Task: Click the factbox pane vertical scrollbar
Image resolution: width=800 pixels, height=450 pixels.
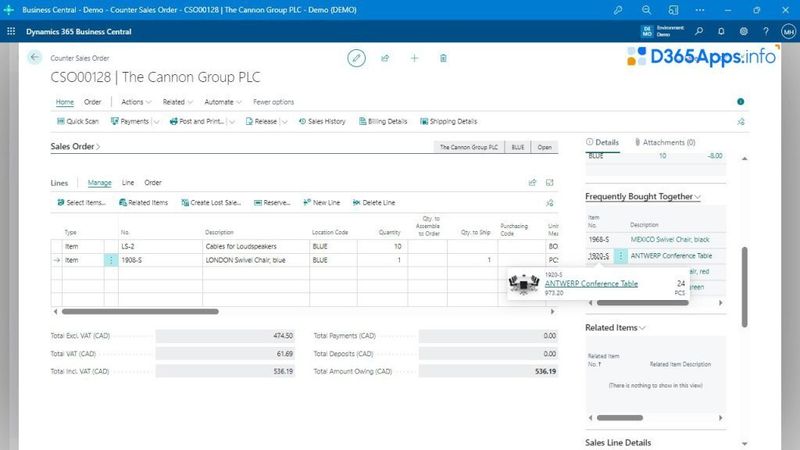Action: (744, 287)
